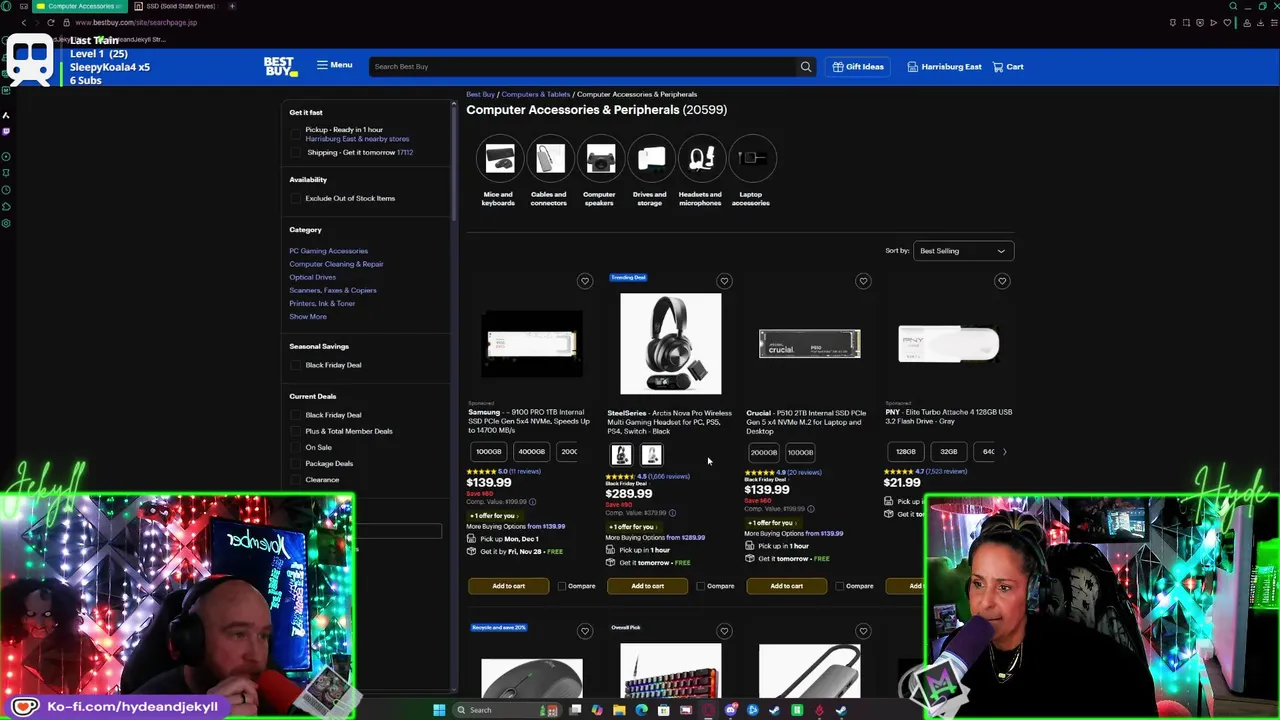Tick Compare for Crucial SSD
The height and width of the screenshot is (720, 1280).
[x=840, y=586]
